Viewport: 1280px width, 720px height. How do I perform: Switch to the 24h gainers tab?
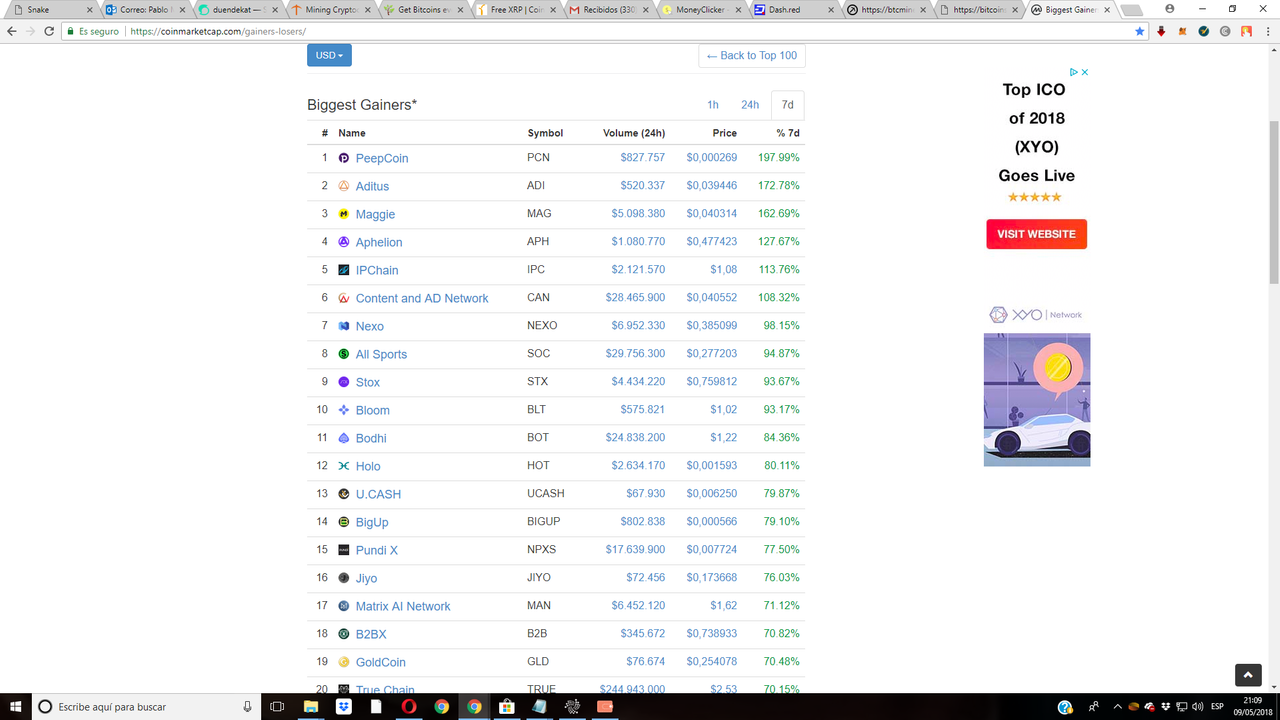750,105
